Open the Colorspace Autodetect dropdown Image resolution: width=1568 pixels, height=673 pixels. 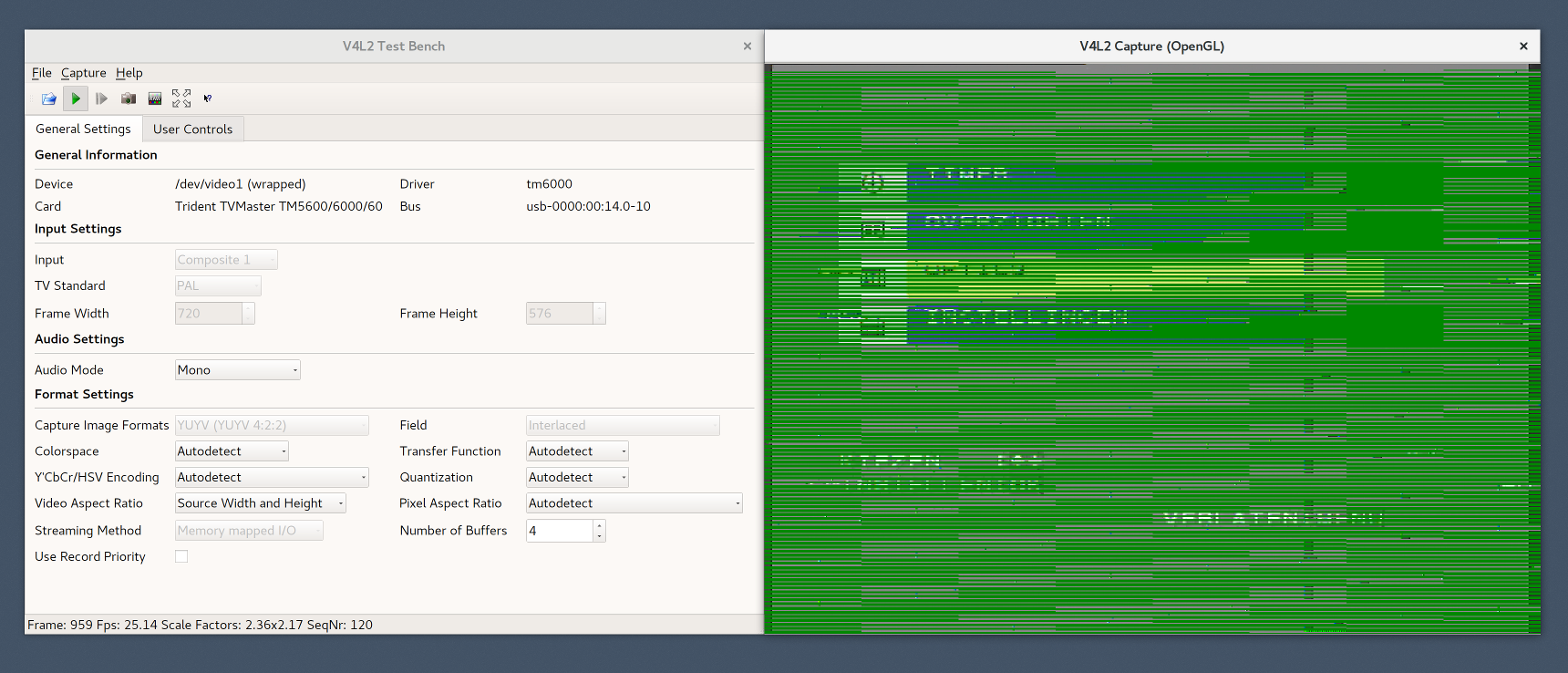(x=232, y=451)
